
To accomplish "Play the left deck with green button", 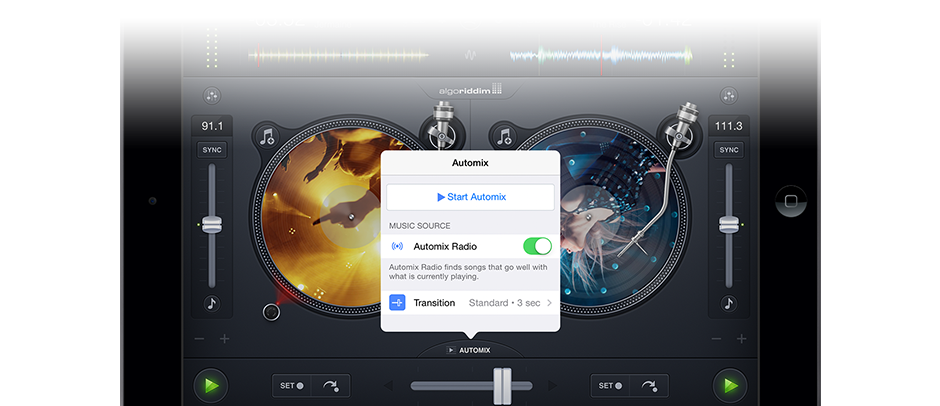I will 210,385.
